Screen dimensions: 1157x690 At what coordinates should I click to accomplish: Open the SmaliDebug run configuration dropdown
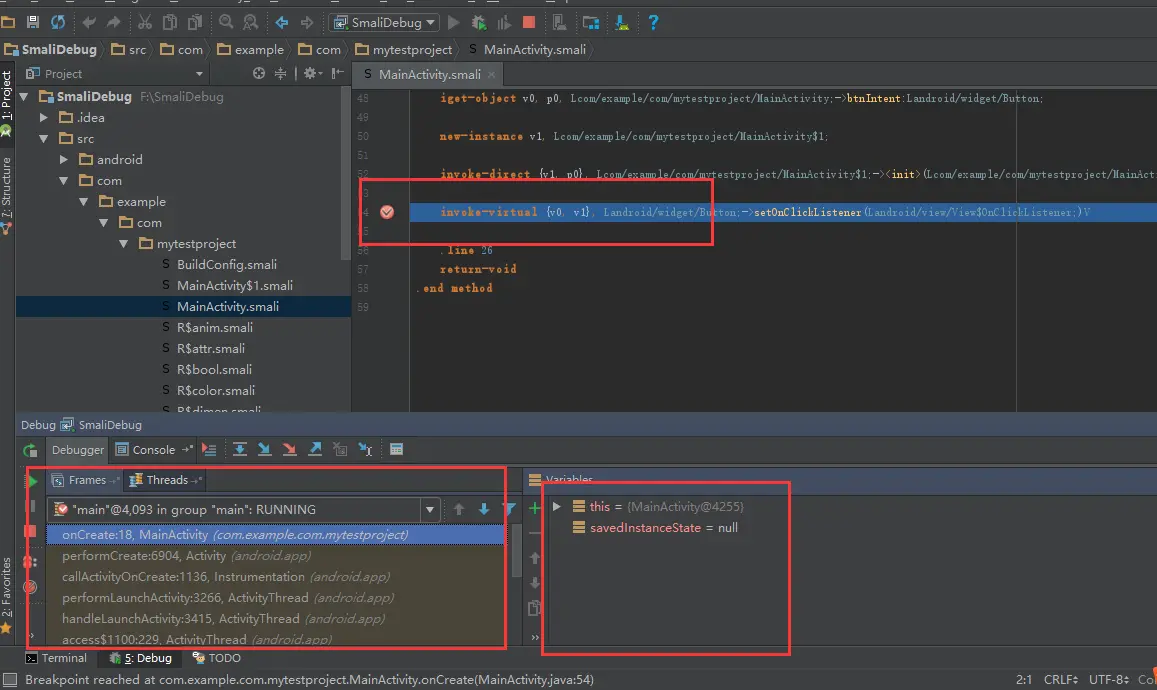(x=384, y=23)
